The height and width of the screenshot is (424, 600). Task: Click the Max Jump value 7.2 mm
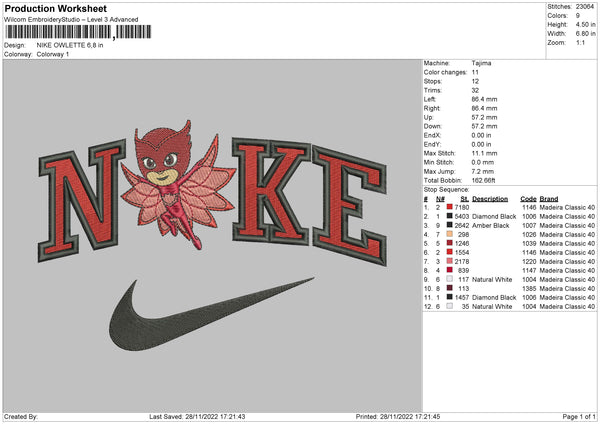[483, 171]
